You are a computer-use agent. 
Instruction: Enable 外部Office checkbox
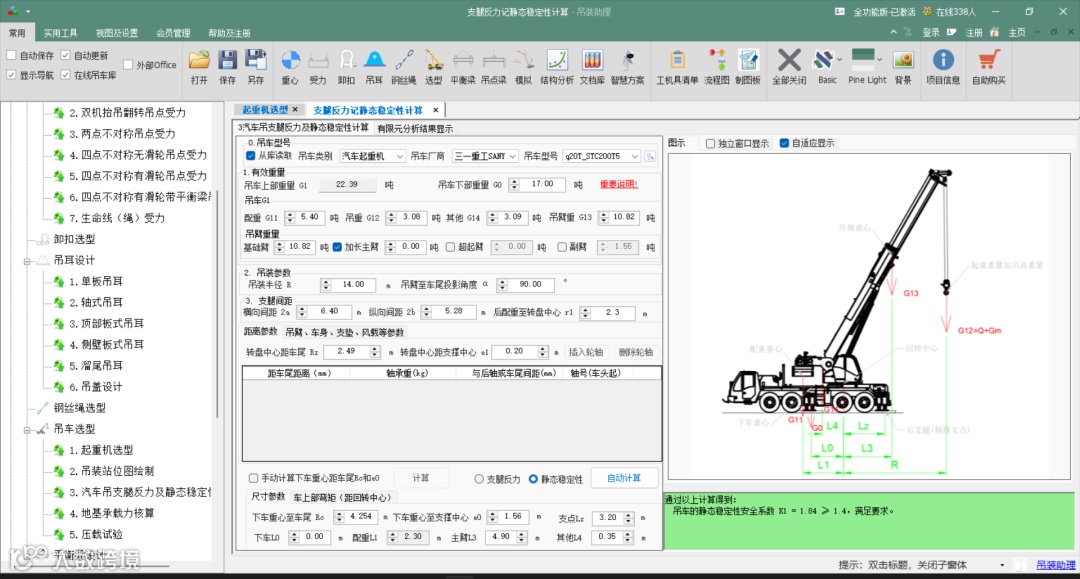point(128,65)
